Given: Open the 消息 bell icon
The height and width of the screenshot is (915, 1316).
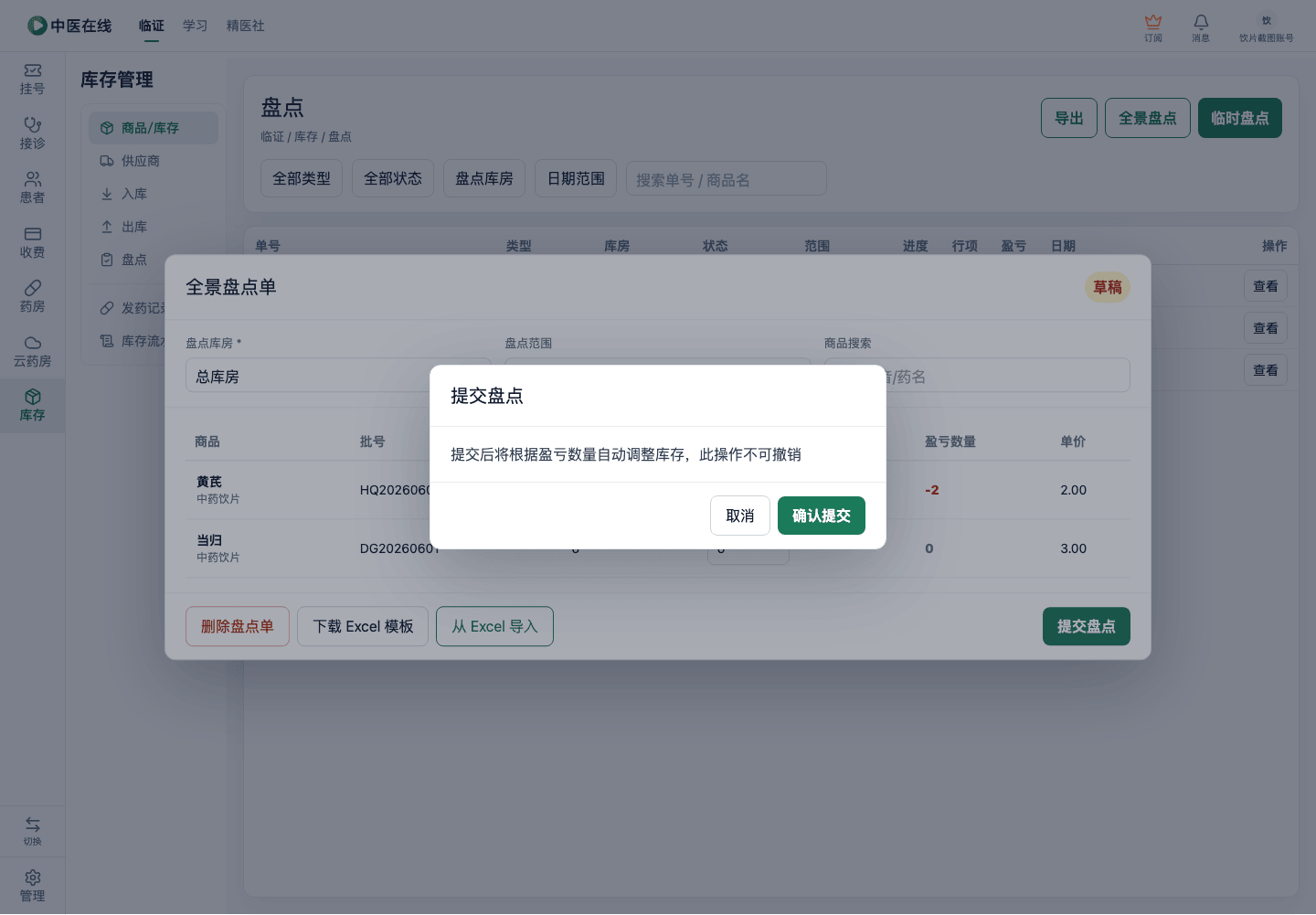Looking at the screenshot, I should click(1201, 21).
